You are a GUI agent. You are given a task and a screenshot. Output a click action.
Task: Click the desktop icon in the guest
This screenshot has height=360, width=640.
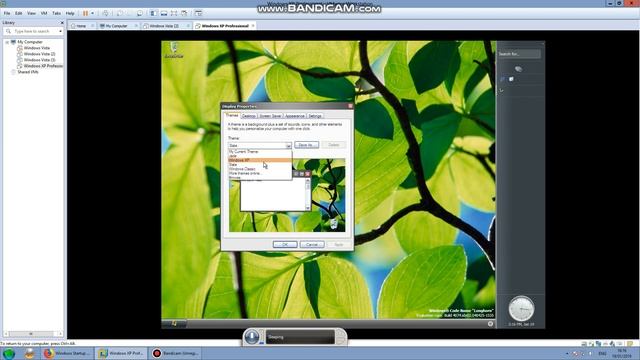coord(174,50)
